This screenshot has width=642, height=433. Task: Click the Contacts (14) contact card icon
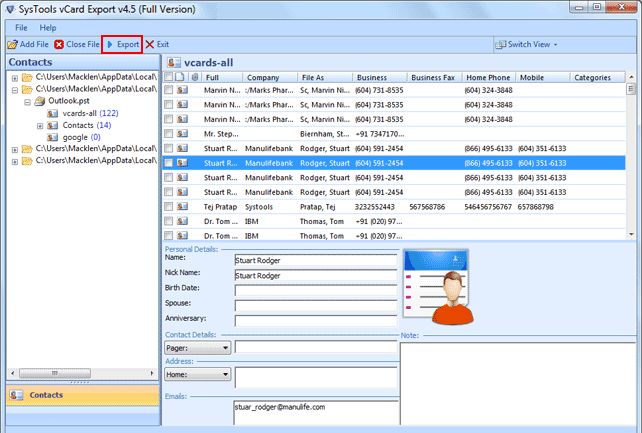click(52, 125)
